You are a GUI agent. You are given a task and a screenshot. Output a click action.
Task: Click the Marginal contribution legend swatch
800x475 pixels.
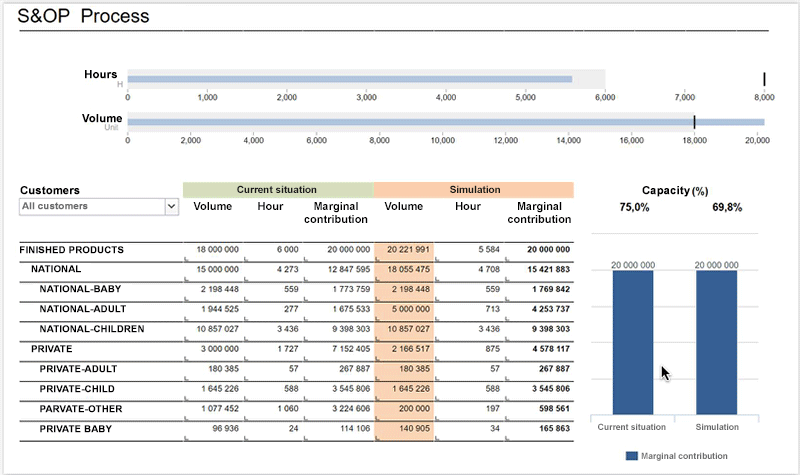[x=631, y=456]
